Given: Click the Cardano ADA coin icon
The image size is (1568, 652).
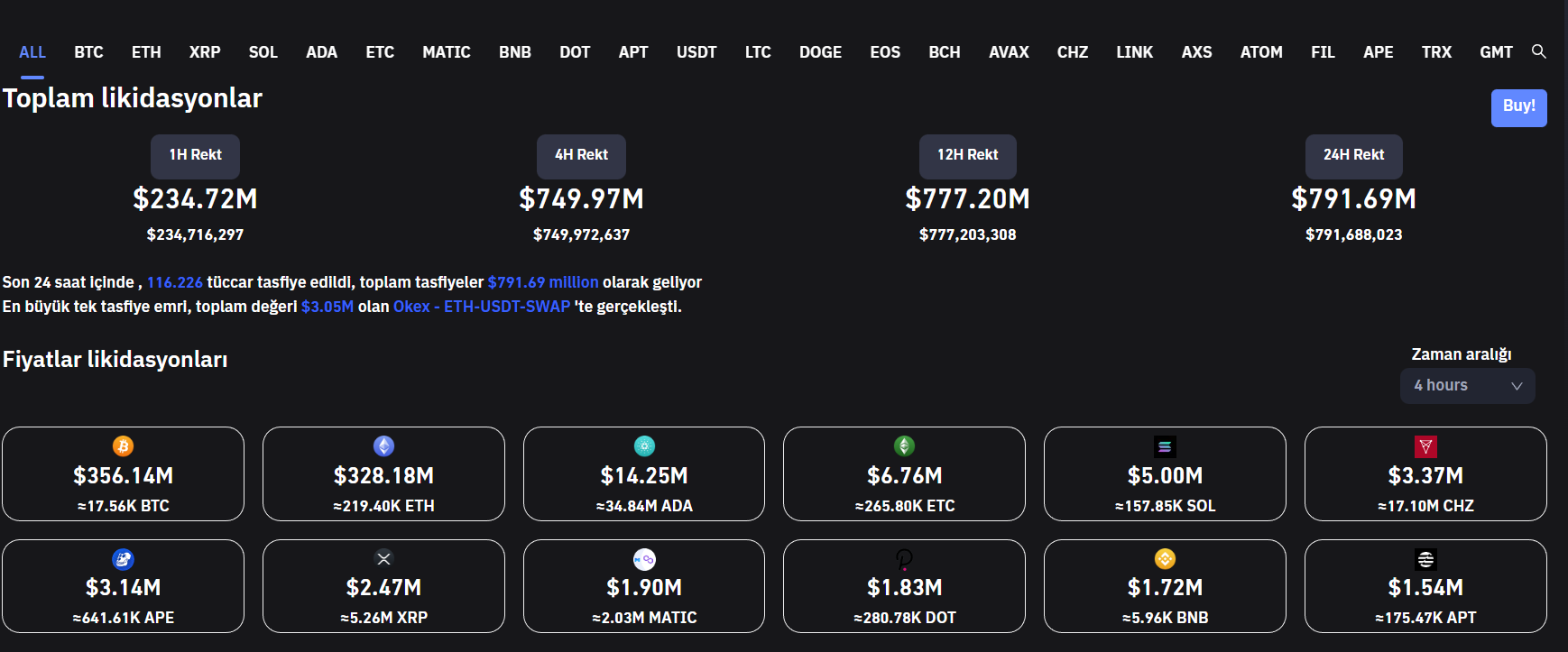Looking at the screenshot, I should point(644,446).
